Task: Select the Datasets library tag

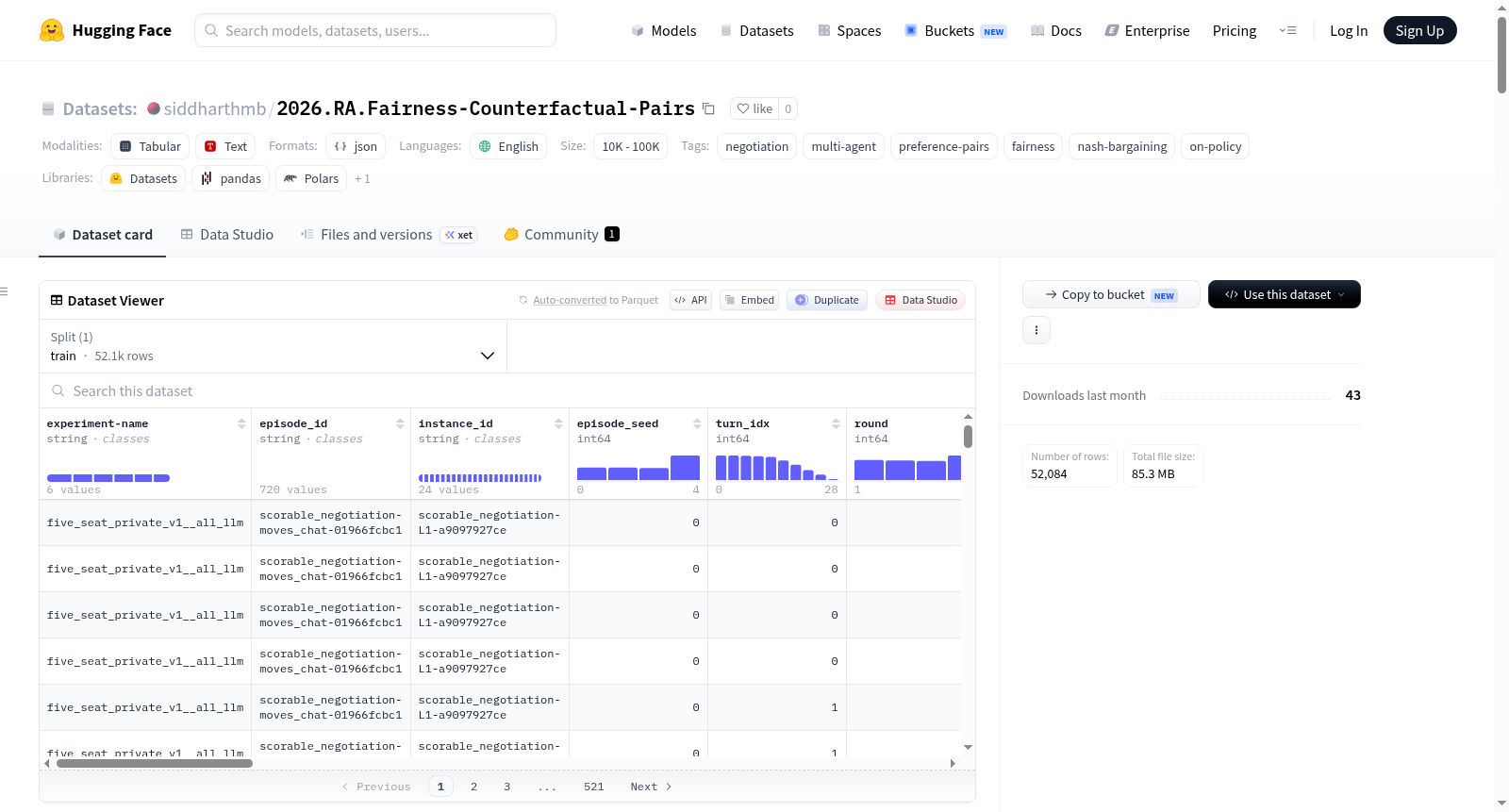Action: pos(143,178)
